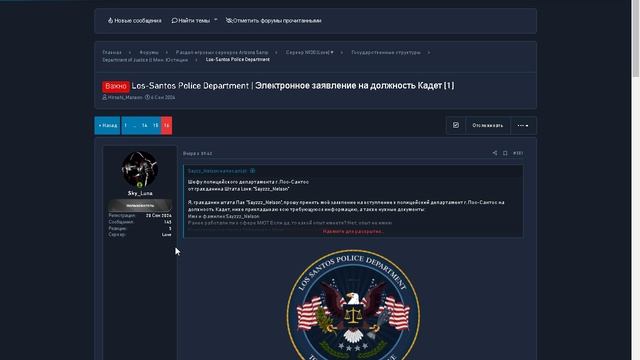Open the Sky_Luna username profile link
This screenshot has width=640, height=360.
pos(140,193)
